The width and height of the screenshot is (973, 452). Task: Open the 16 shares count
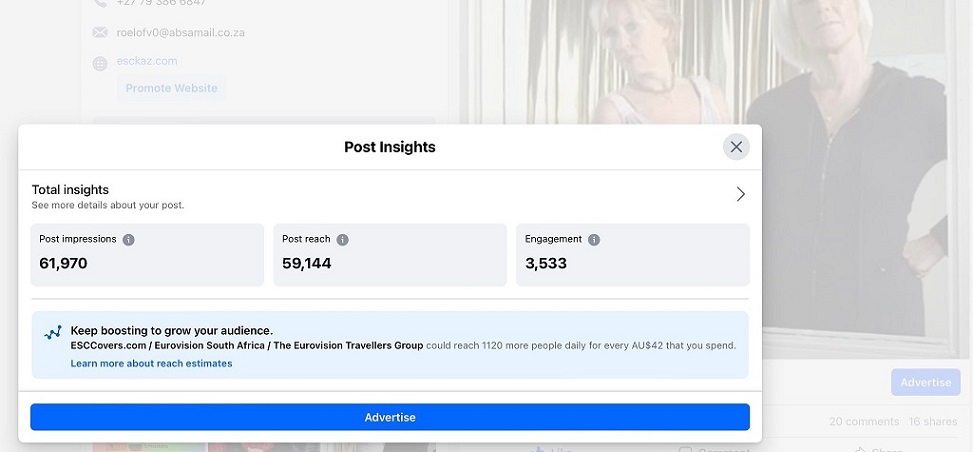point(932,422)
